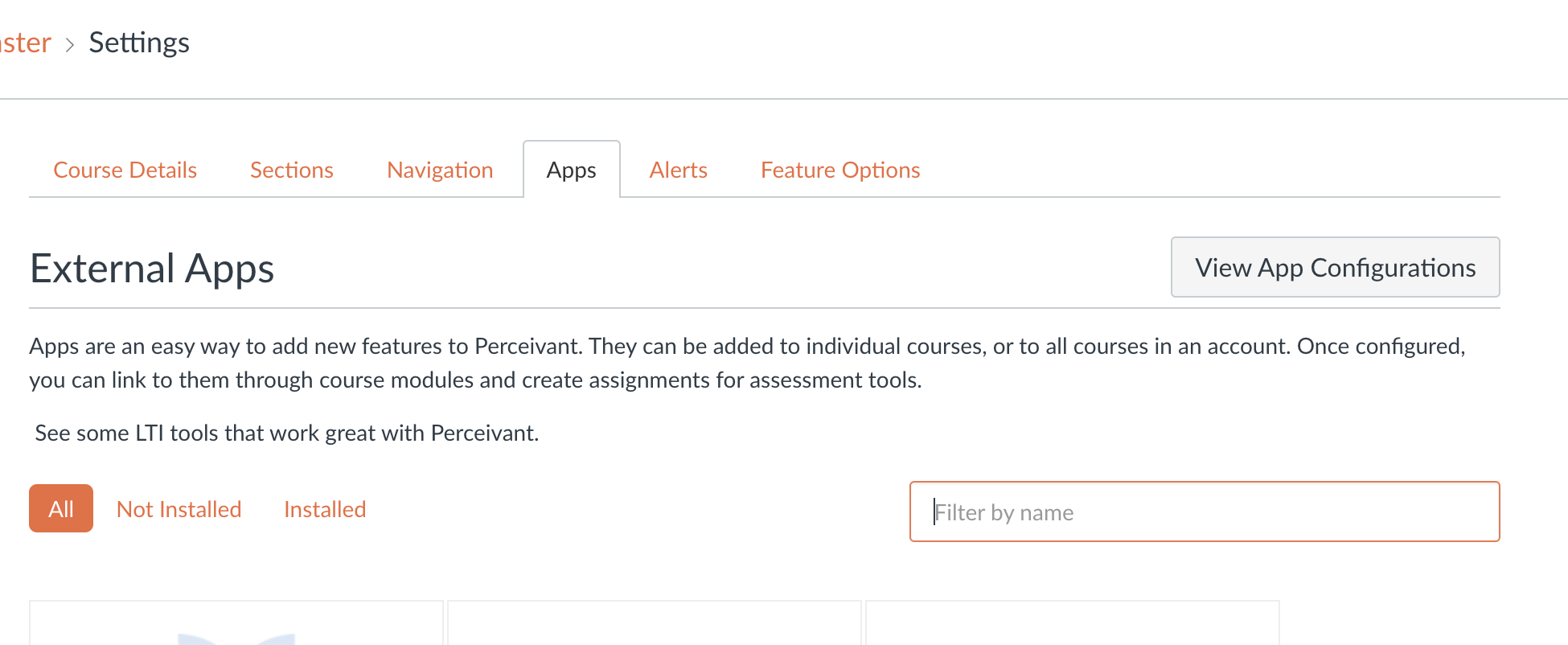This screenshot has height=645, width=1568.
Task: Open the Course Details tab
Action: (125, 170)
